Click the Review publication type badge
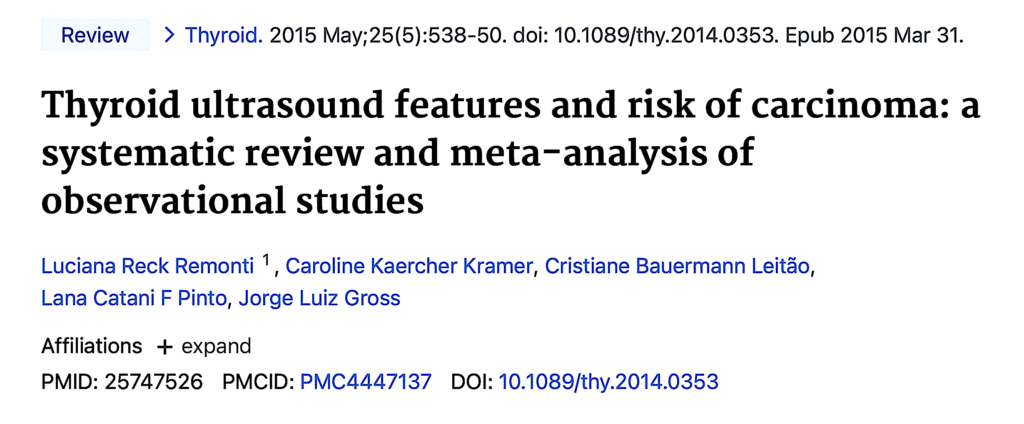Viewport: 1024px width, 424px height. tap(95, 36)
